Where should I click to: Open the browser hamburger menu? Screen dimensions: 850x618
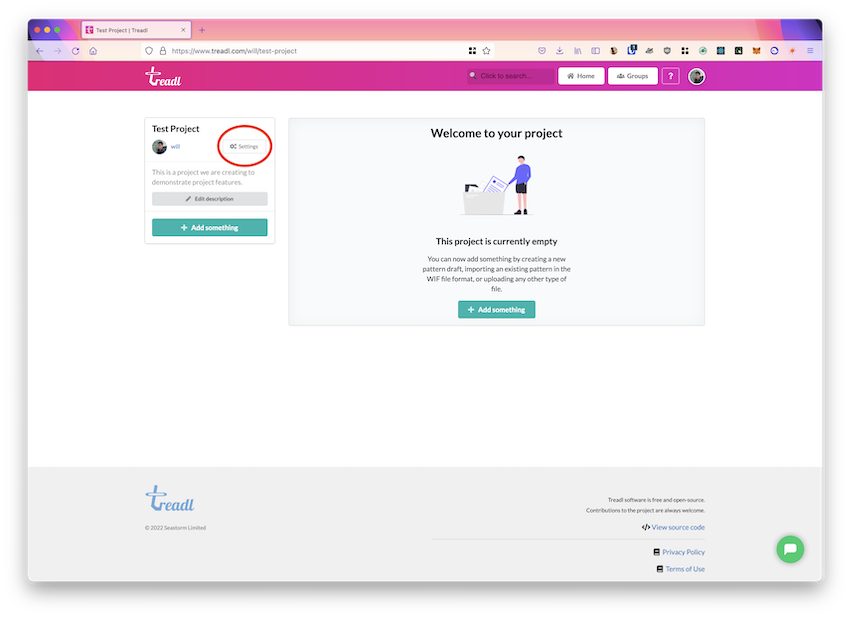tap(810, 51)
